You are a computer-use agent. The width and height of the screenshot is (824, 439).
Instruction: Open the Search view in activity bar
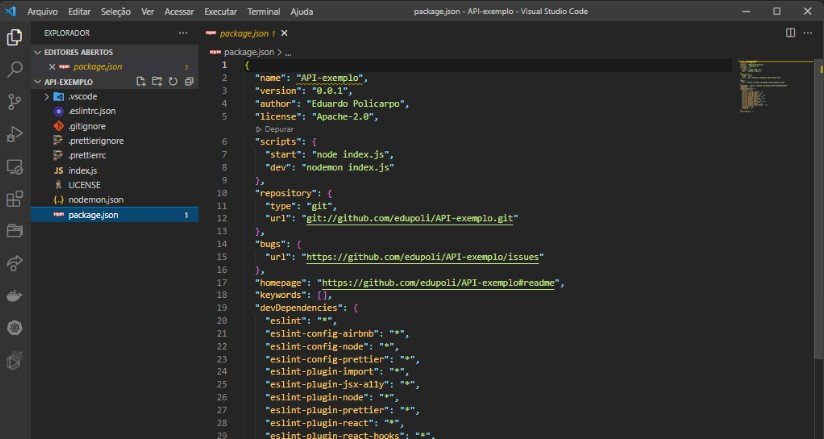pyautogui.click(x=15, y=69)
